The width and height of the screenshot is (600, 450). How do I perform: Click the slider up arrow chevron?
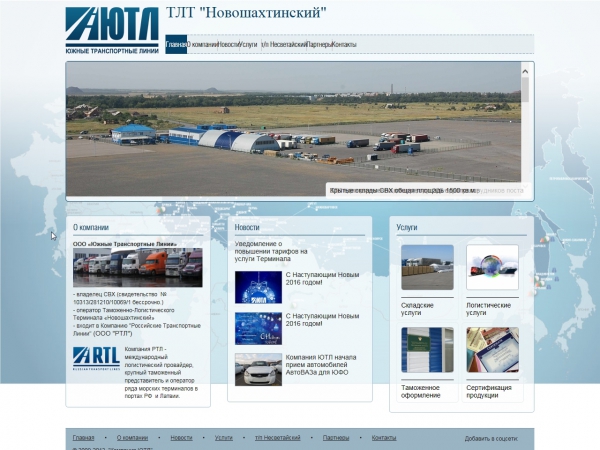pyautogui.click(x=525, y=71)
